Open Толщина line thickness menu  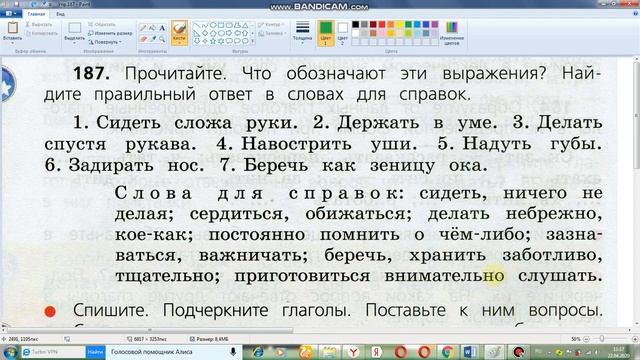(302, 32)
